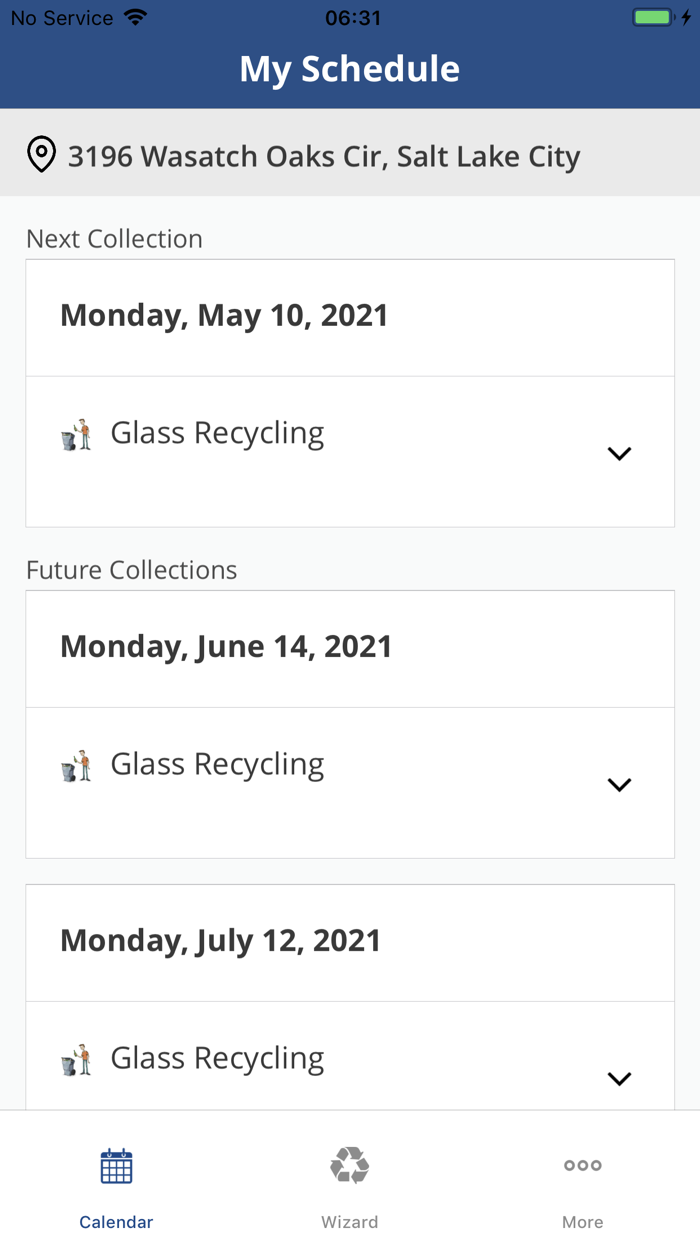Screen dimensions: 700x1244
Task: Select the Calendar icon in the bottom bar
Action: pyautogui.click(x=116, y=1165)
